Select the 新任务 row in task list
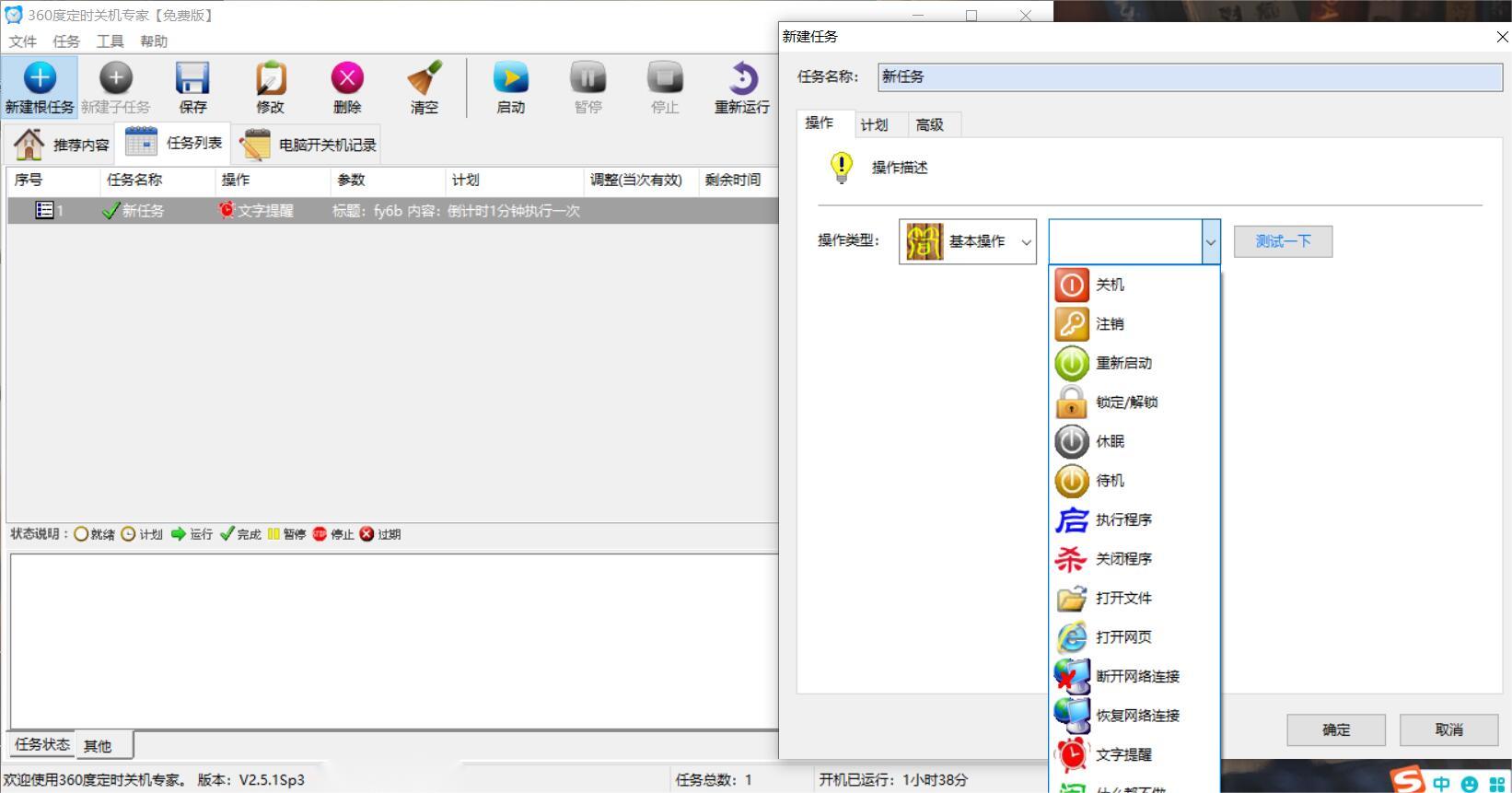Viewport: 1512px width, 793px height. point(391,211)
